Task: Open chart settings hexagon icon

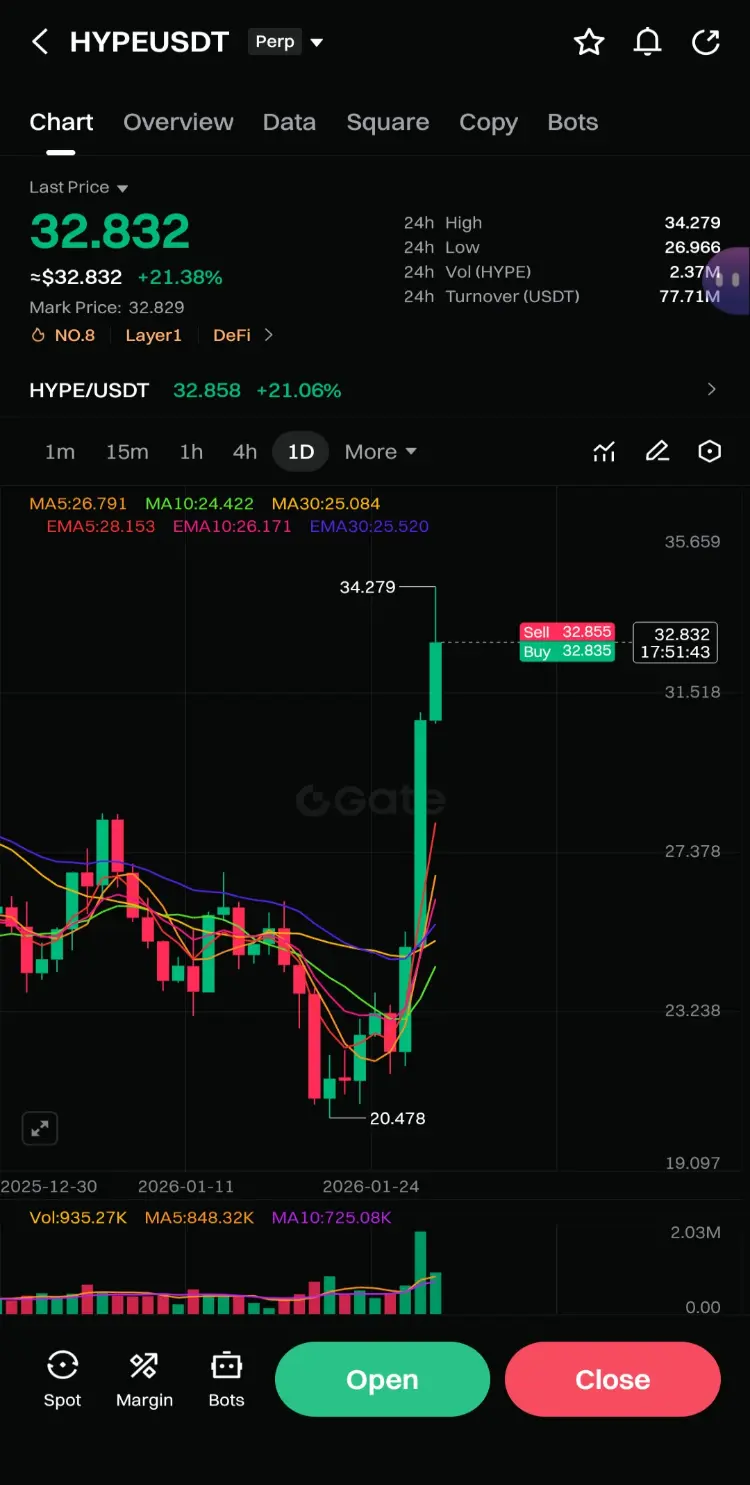Action: pos(709,452)
